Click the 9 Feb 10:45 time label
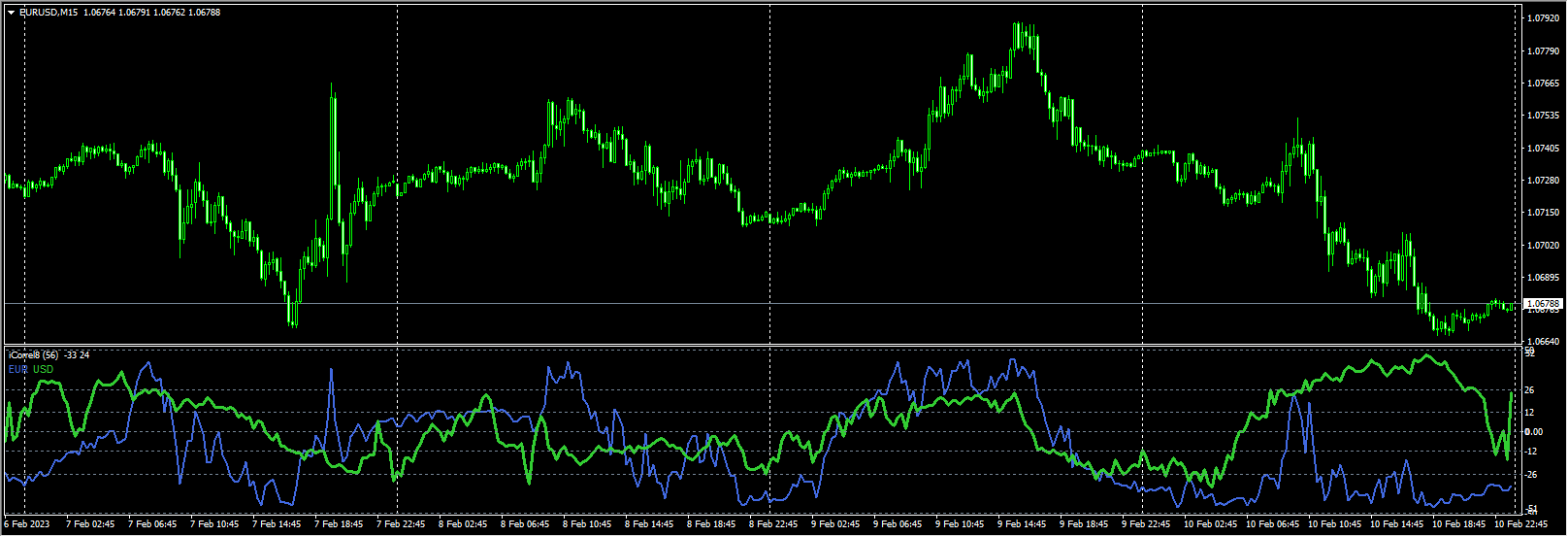The height and width of the screenshot is (537, 1568). click(x=960, y=524)
